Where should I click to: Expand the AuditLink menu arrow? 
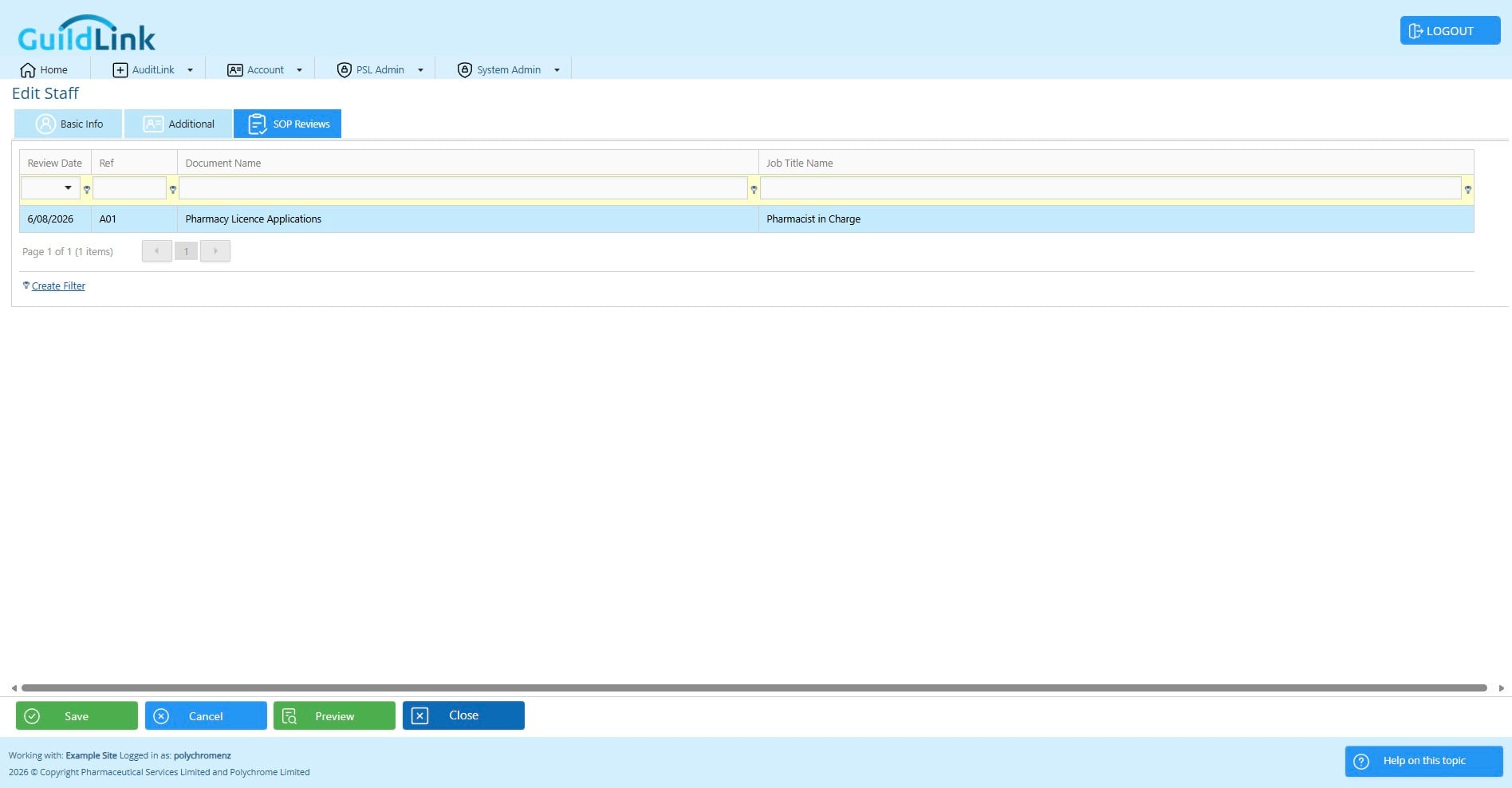(190, 70)
